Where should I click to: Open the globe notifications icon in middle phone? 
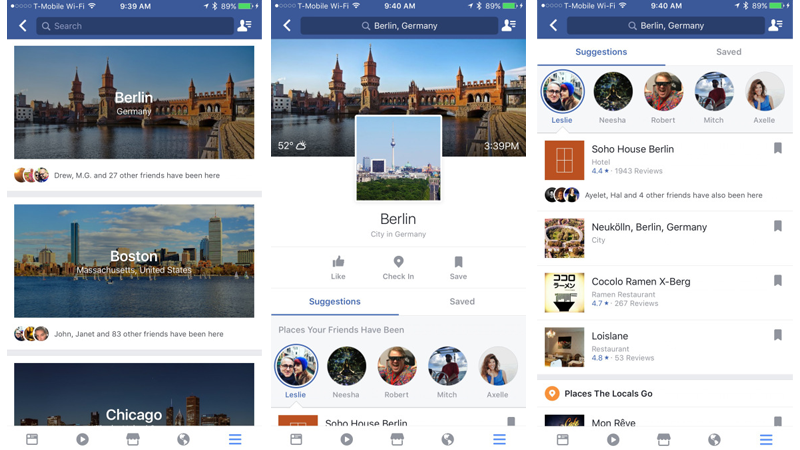(x=447, y=439)
